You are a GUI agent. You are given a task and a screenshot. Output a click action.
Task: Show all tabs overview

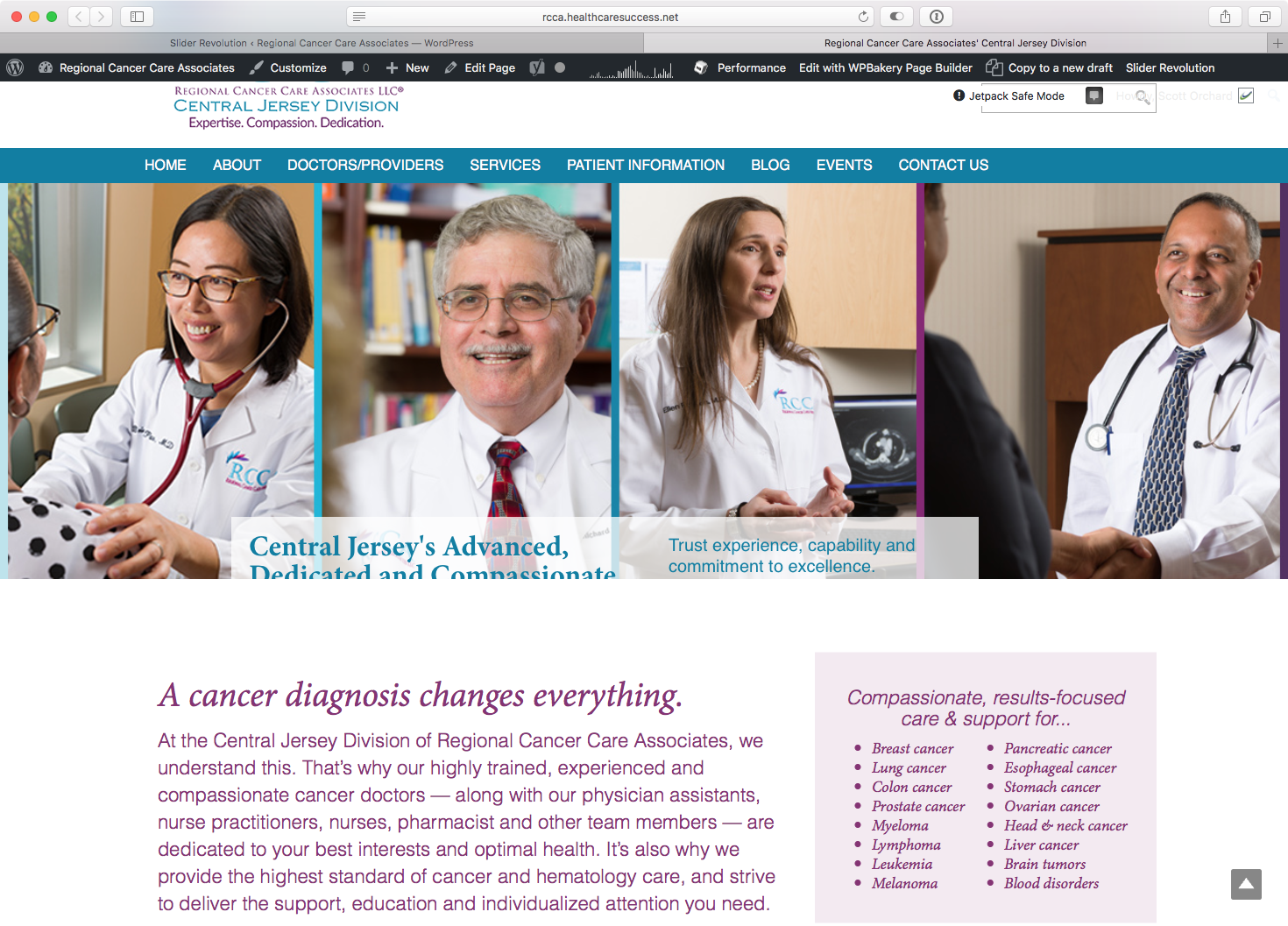[1265, 17]
